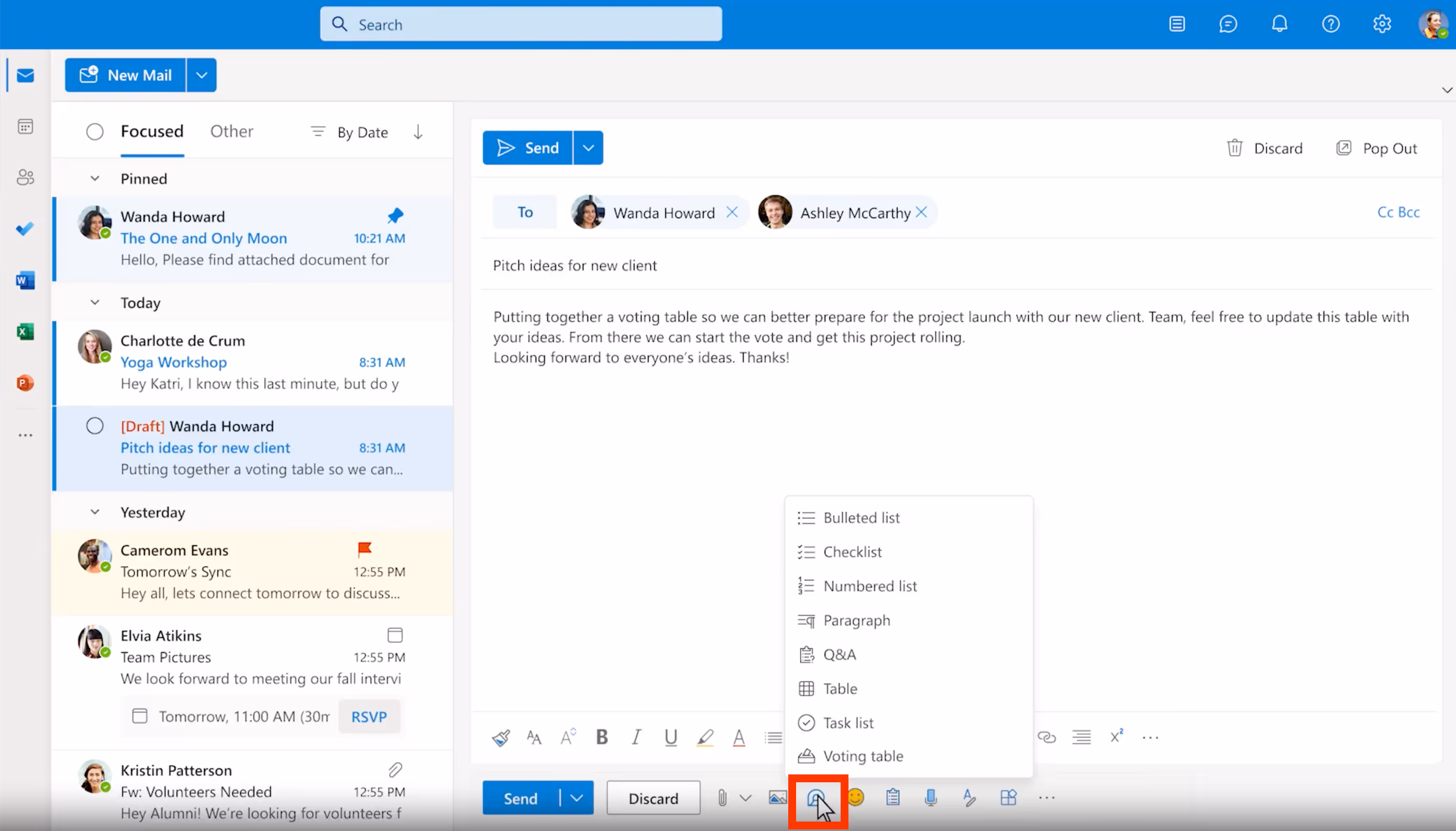Screen dimensions: 1456x831
Task: Click the RSVP button
Action: tap(368, 716)
